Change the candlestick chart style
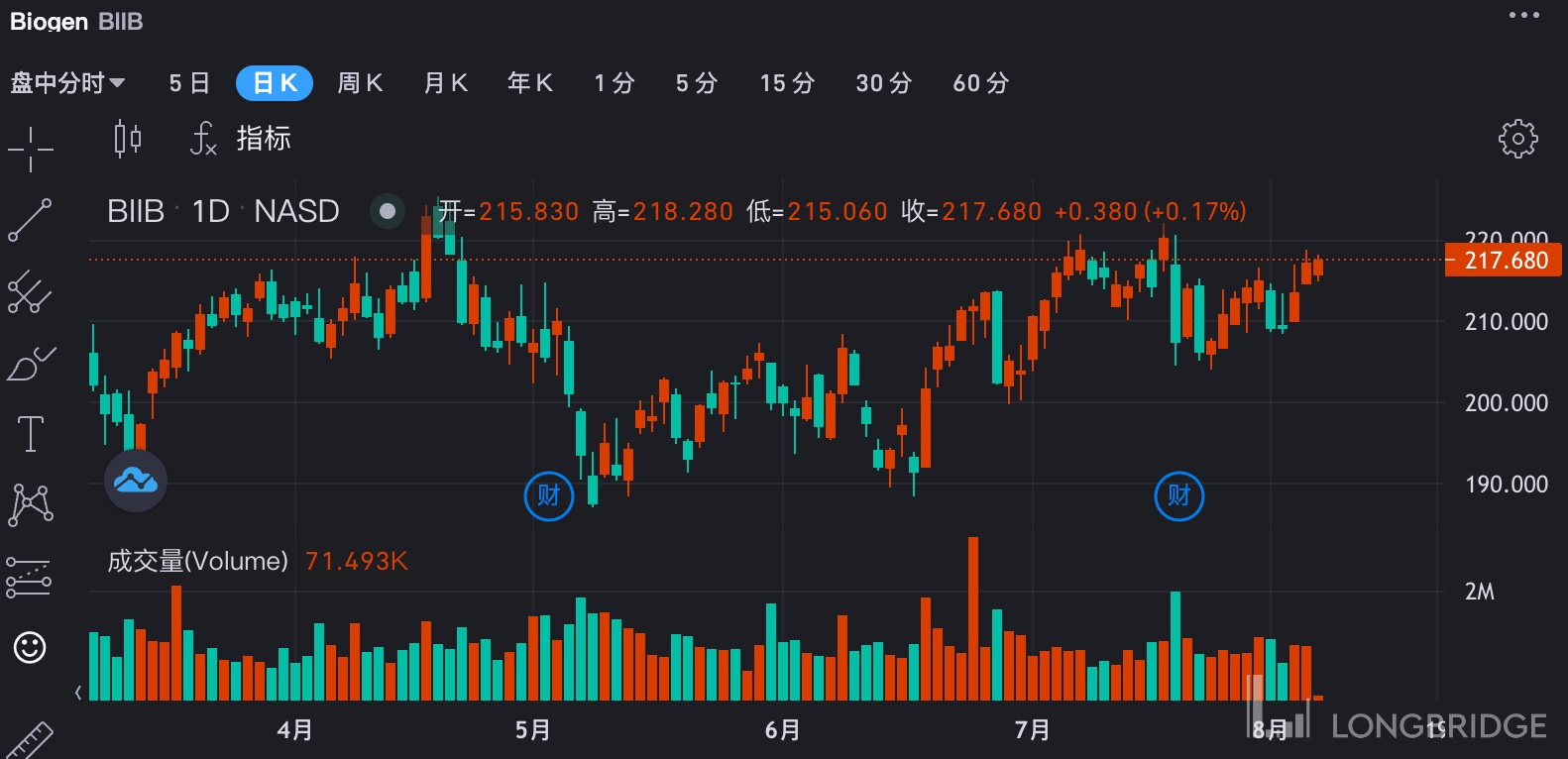Screen dimensions: 1568x759 point(128,139)
